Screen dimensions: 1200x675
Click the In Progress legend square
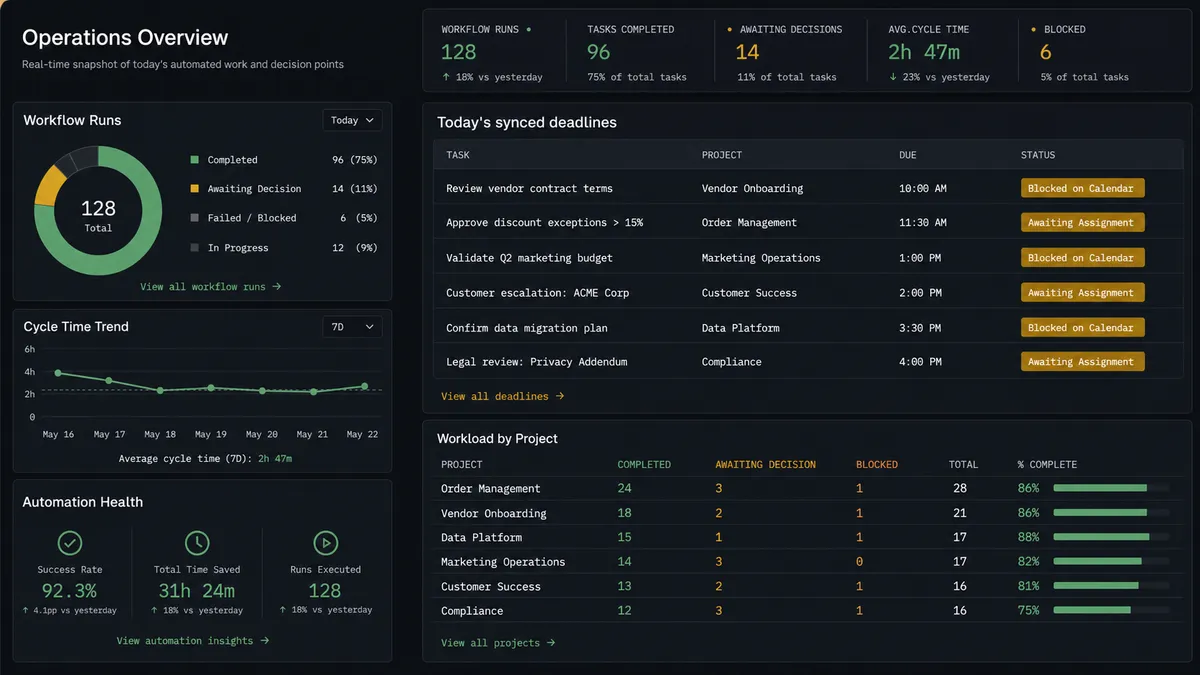pos(194,248)
